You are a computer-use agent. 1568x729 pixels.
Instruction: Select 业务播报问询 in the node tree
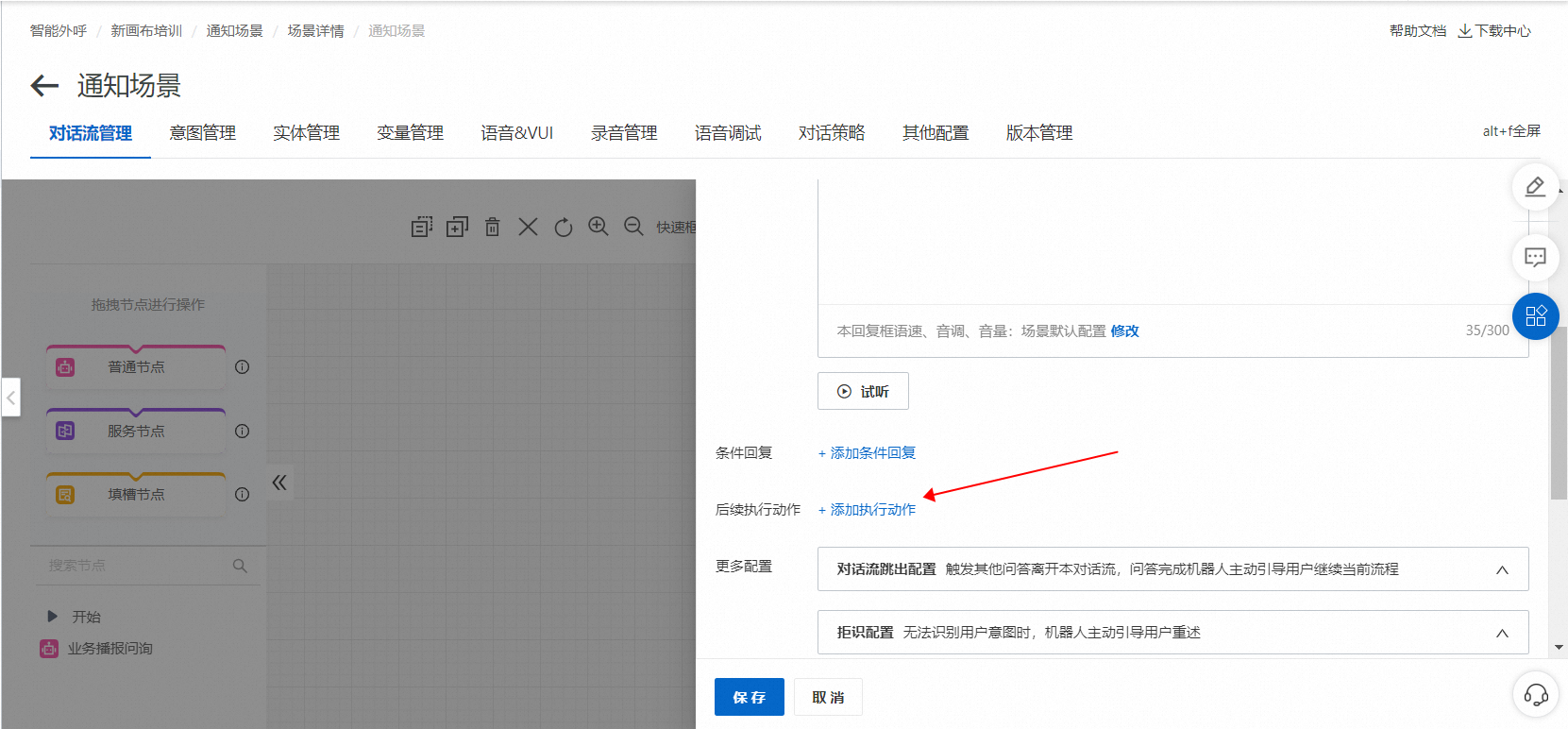click(x=110, y=649)
